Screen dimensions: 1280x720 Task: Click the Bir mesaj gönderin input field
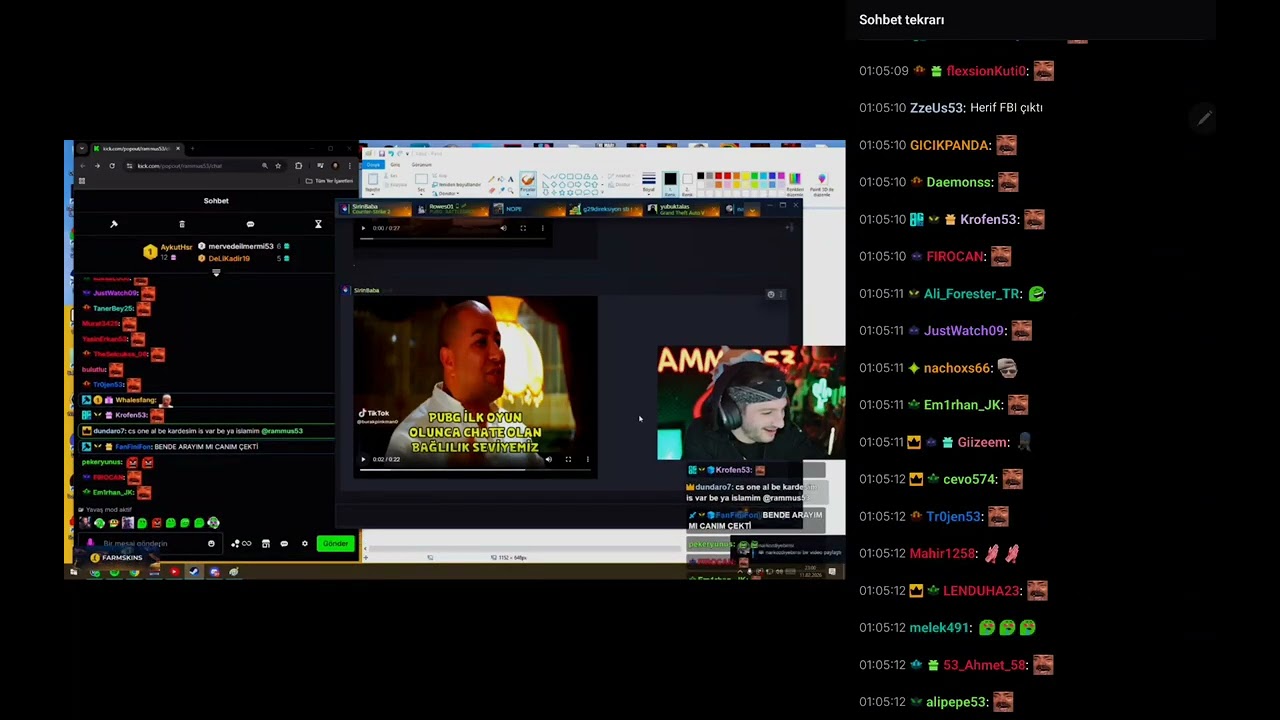tap(150, 543)
